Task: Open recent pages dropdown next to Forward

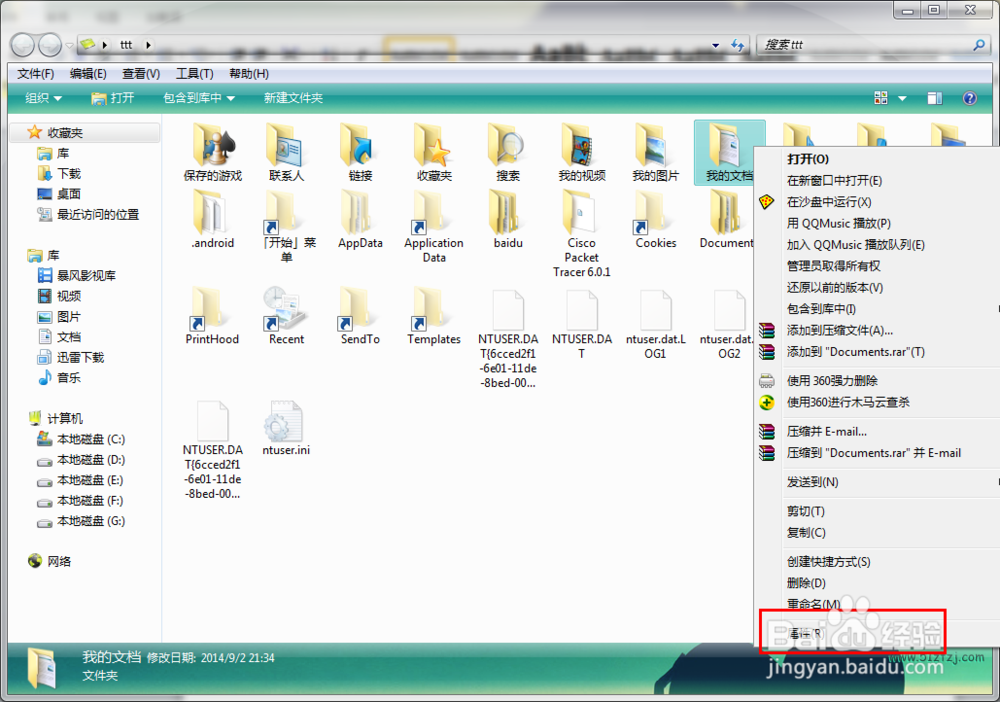Action: 69,45
